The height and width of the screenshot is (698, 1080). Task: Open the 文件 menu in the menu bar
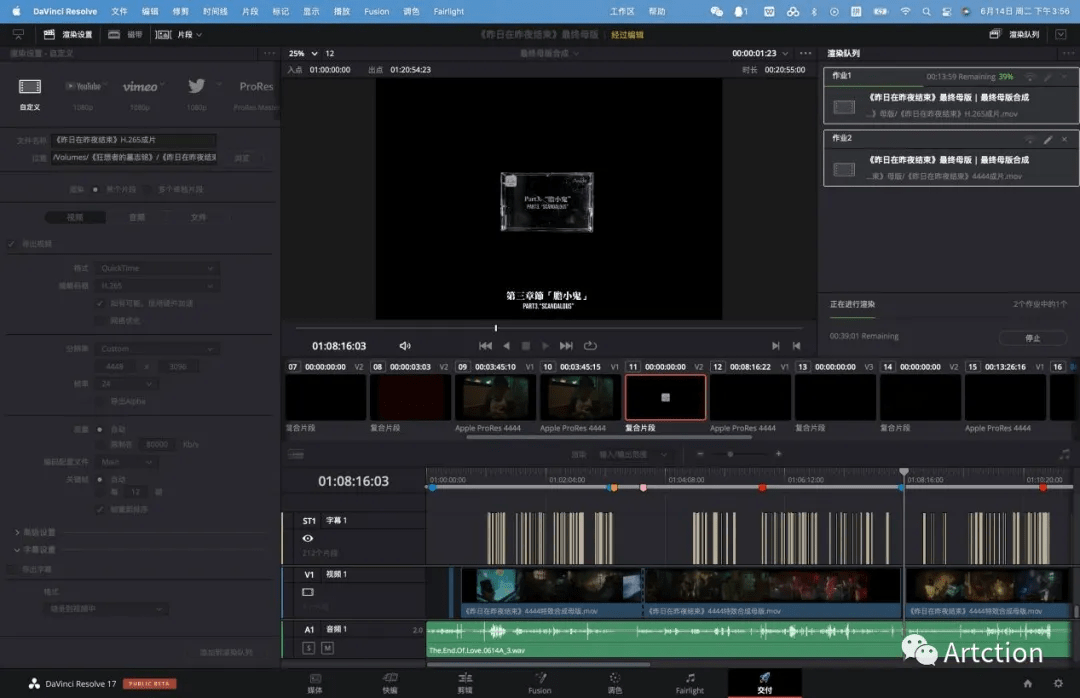click(119, 11)
